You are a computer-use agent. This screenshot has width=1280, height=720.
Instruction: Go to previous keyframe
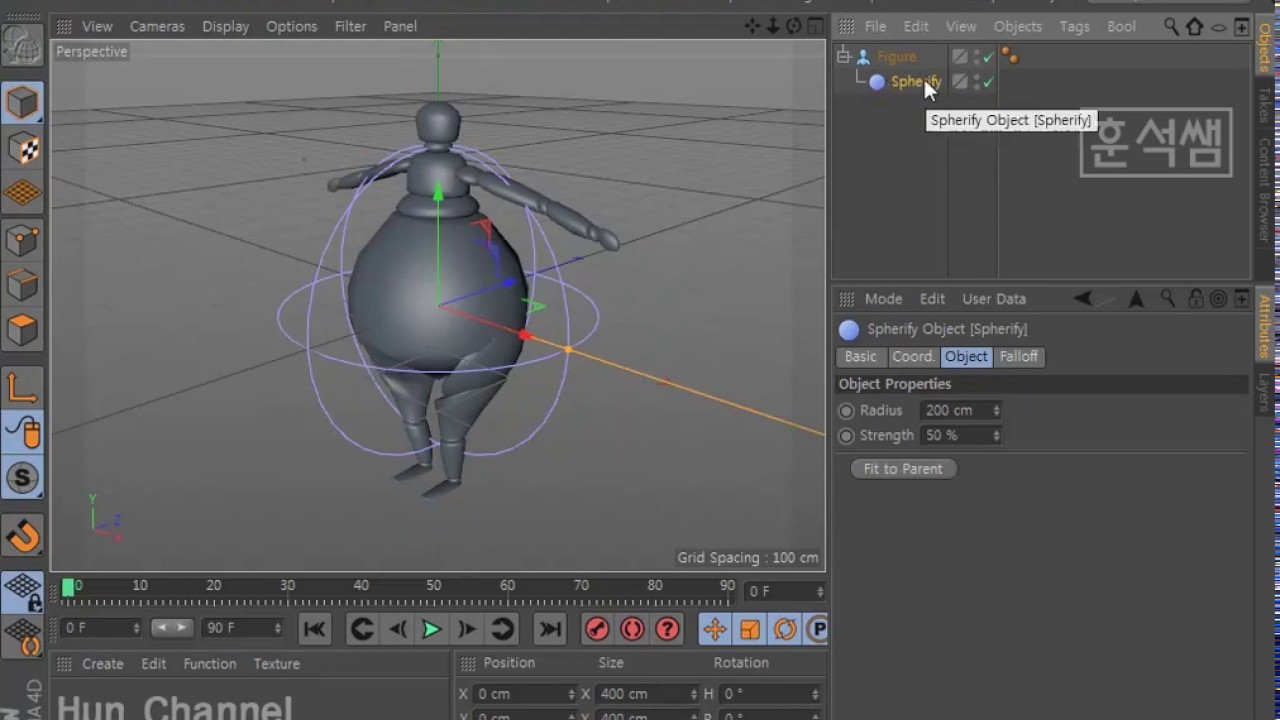[x=362, y=629]
